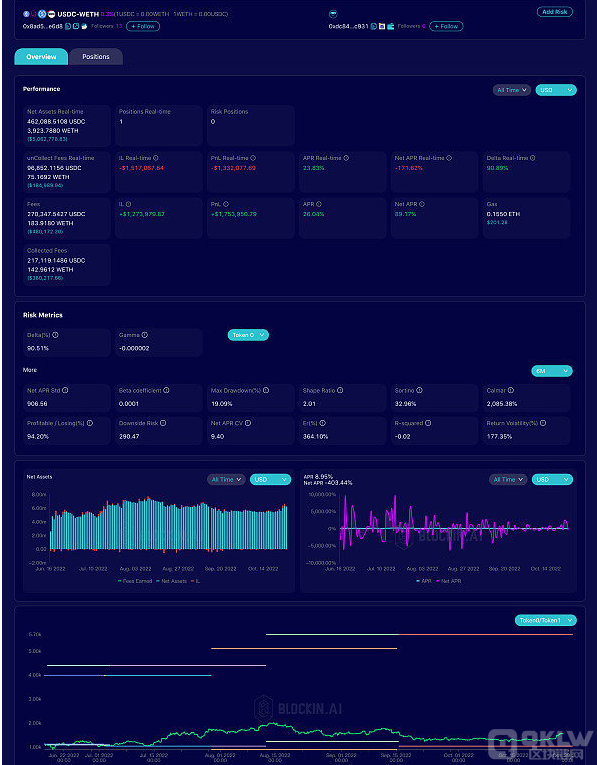Copy the 0x8ad5...e6d8 address icon
The image size is (597, 765).
68,26
